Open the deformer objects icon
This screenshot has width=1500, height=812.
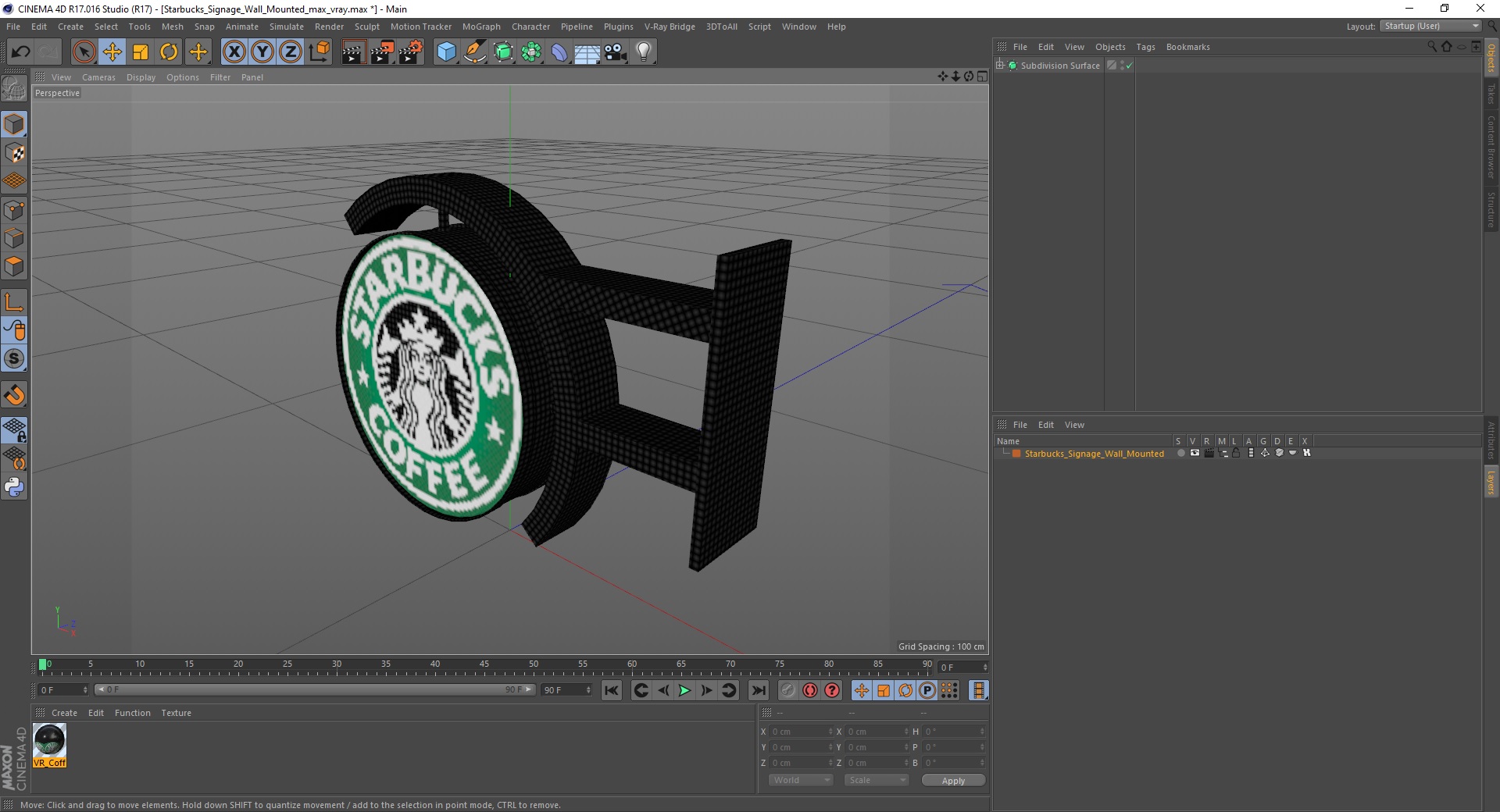[559, 52]
